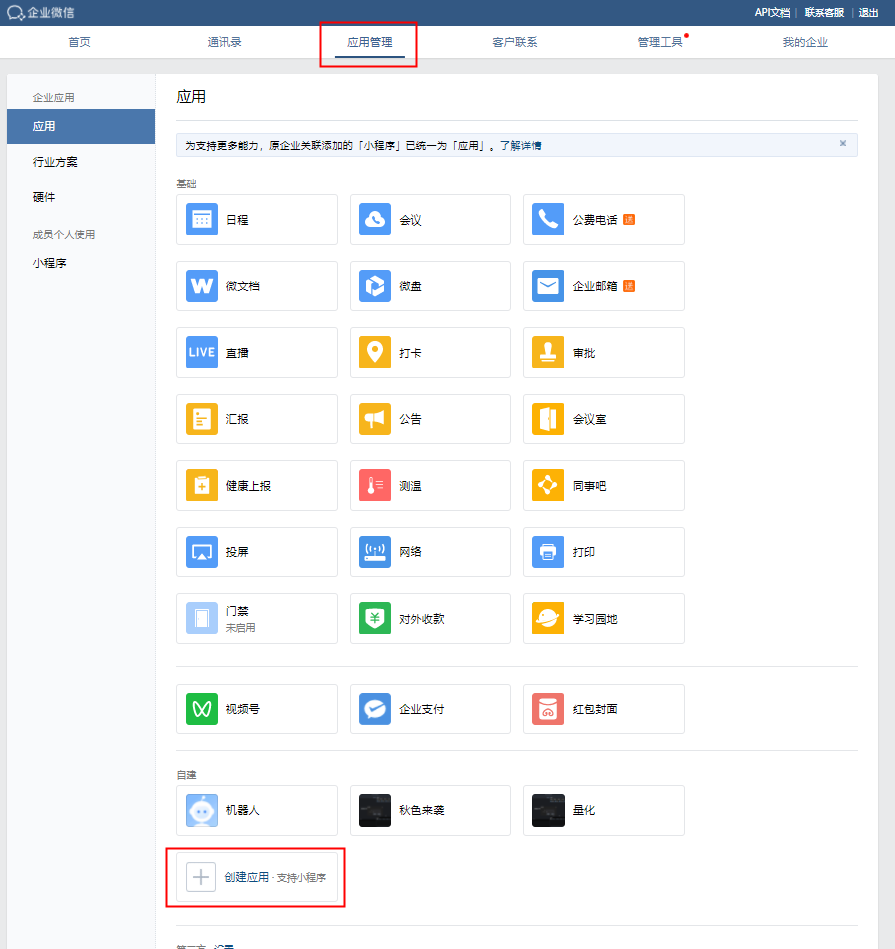This screenshot has height=949, width=895.
Task: Open the 测温 thermometer app icon
Action: click(375, 485)
